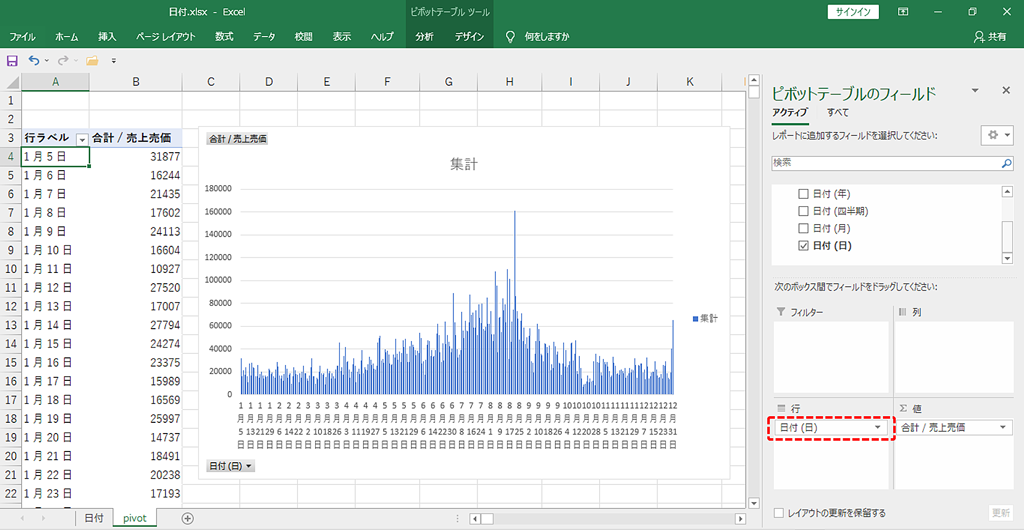Screen dimensions: 1024x530
Task: Switch to the ホーム tab
Action: (x=68, y=37)
